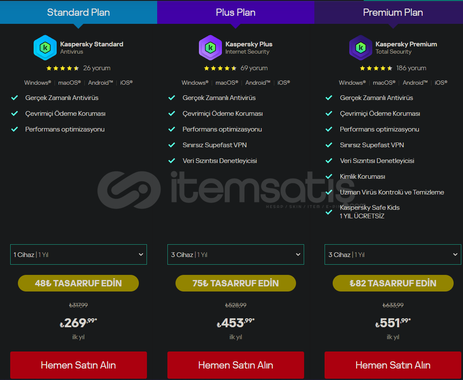Click the 48₺ Tasarruf Edin badge

tap(78, 283)
